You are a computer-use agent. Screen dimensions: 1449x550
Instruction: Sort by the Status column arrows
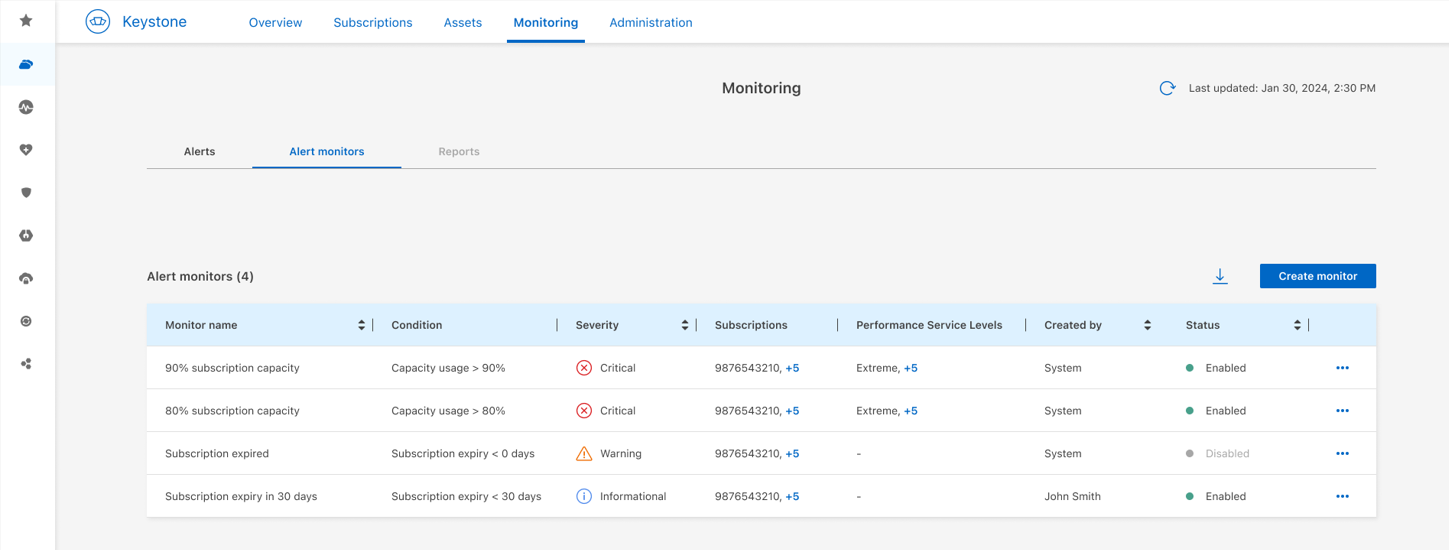click(x=1297, y=325)
